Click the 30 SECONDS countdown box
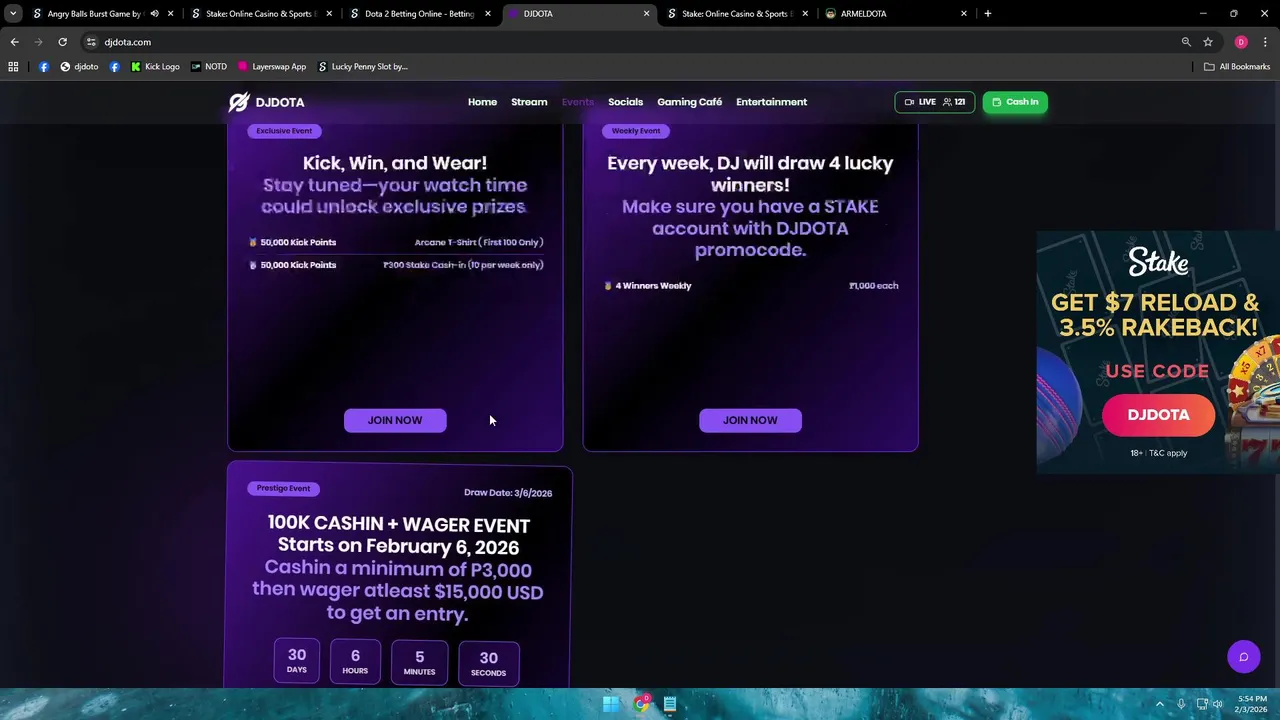Viewport: 1280px width, 720px height. tap(488, 663)
